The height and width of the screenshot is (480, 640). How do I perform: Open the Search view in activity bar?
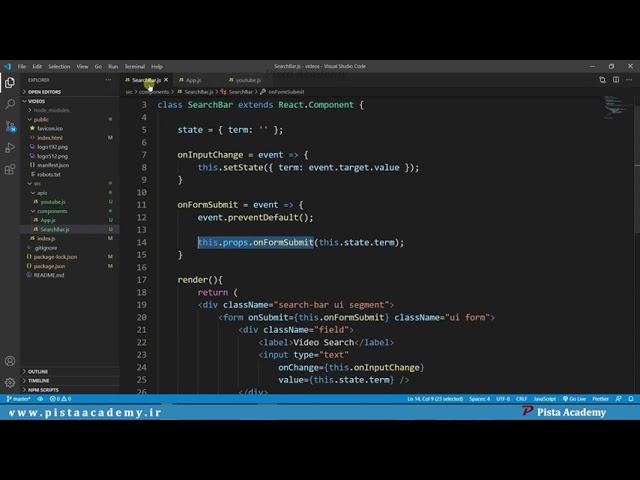pos(10,104)
